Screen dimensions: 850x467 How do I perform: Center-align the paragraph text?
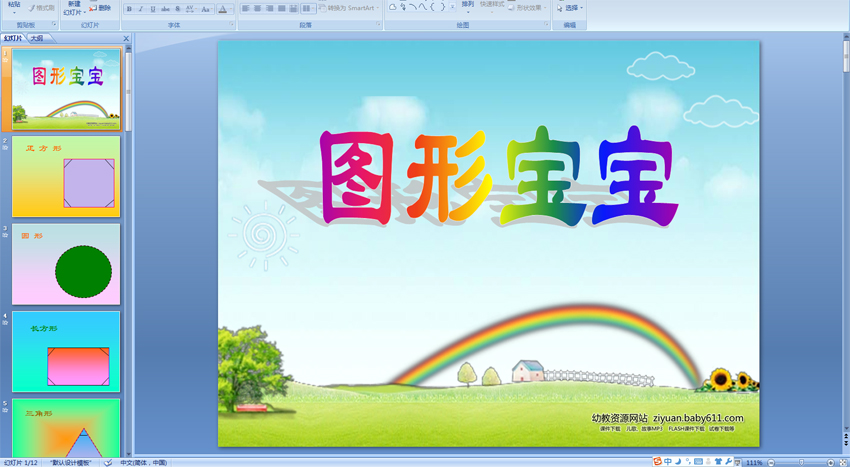257,9
